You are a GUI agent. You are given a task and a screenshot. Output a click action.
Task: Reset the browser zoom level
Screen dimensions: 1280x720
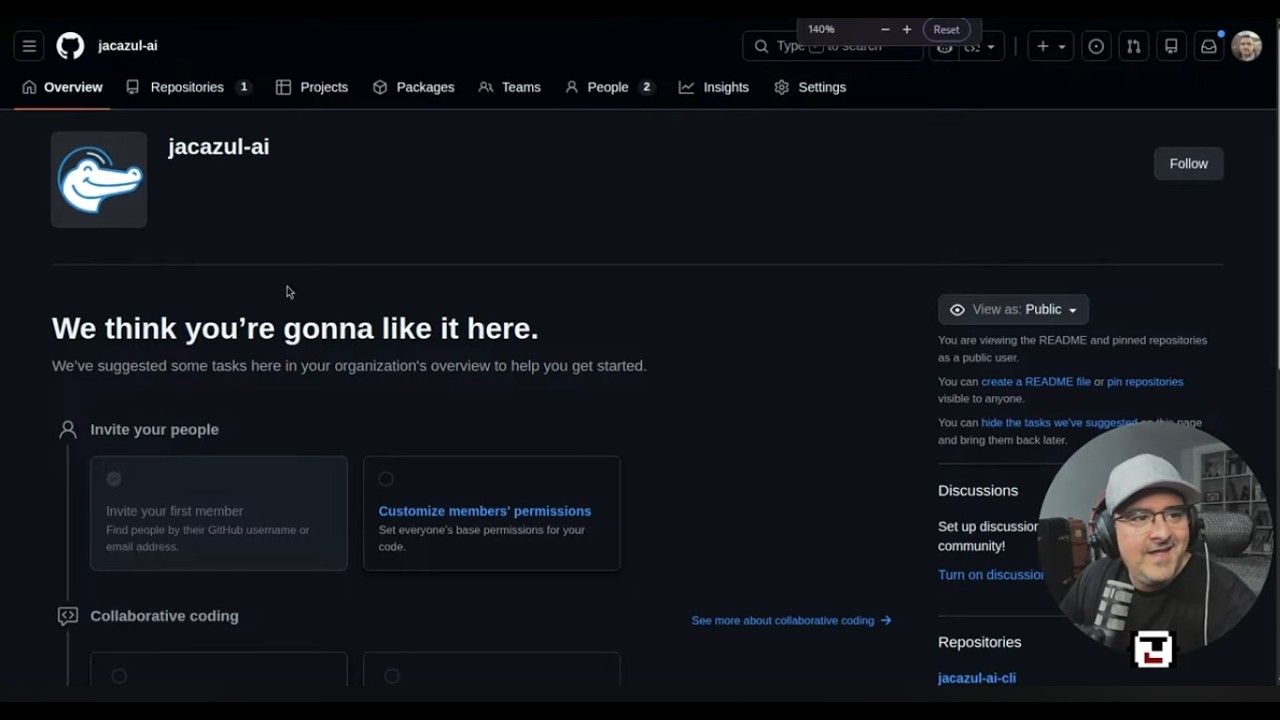tap(946, 30)
